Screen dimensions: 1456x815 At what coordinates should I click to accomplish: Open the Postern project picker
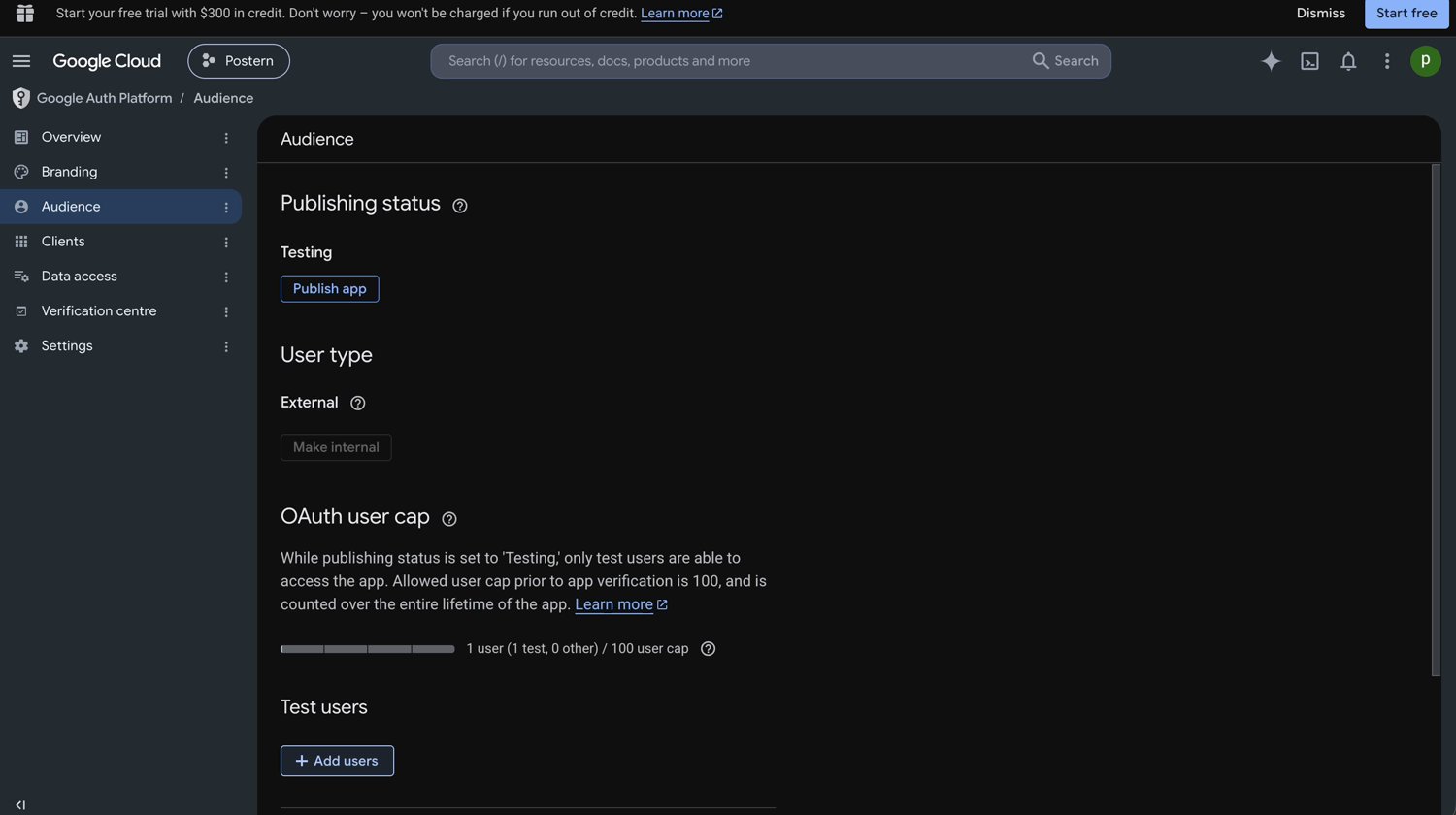pos(239,60)
